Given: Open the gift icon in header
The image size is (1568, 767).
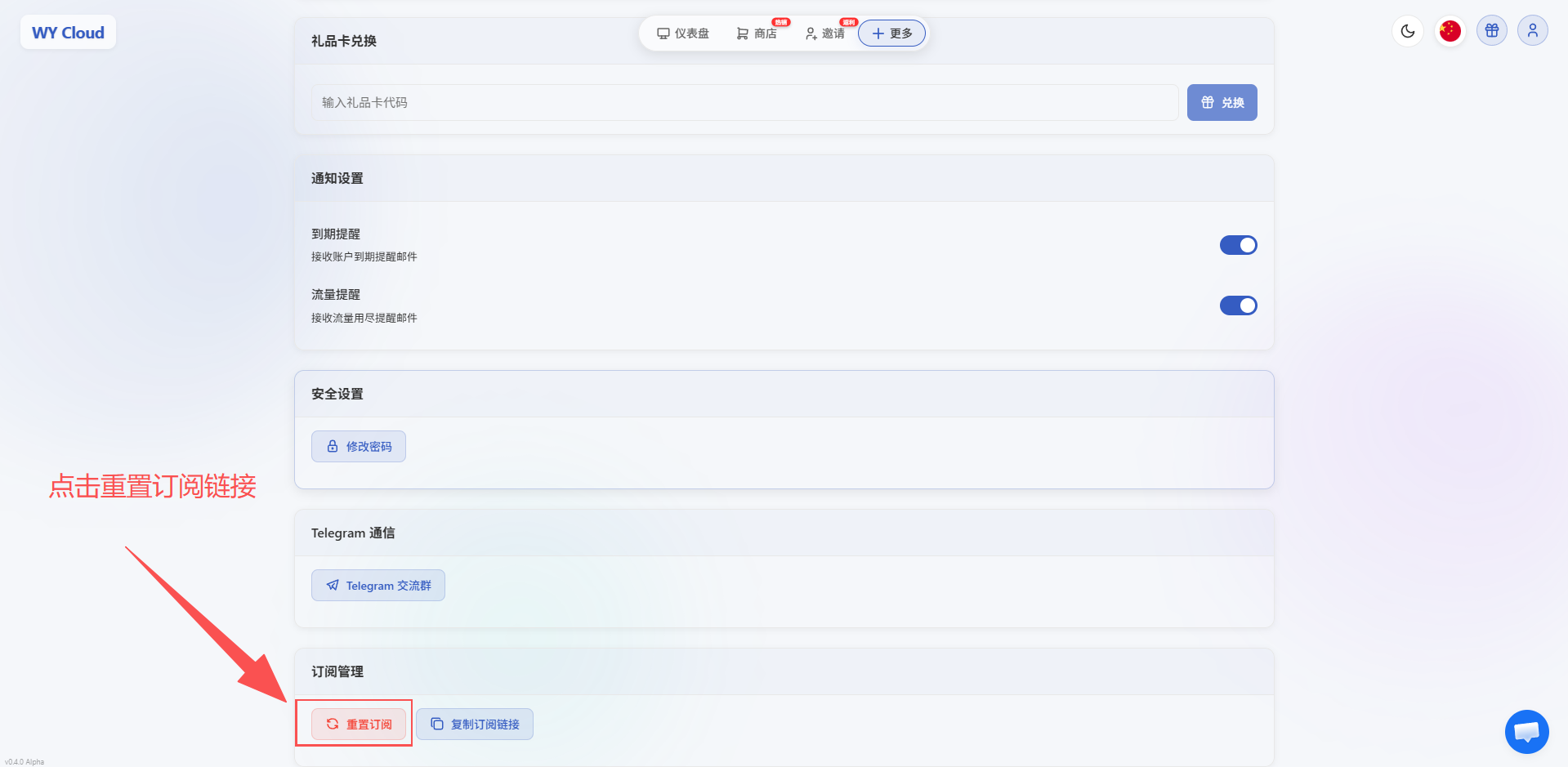Looking at the screenshot, I should tap(1491, 31).
